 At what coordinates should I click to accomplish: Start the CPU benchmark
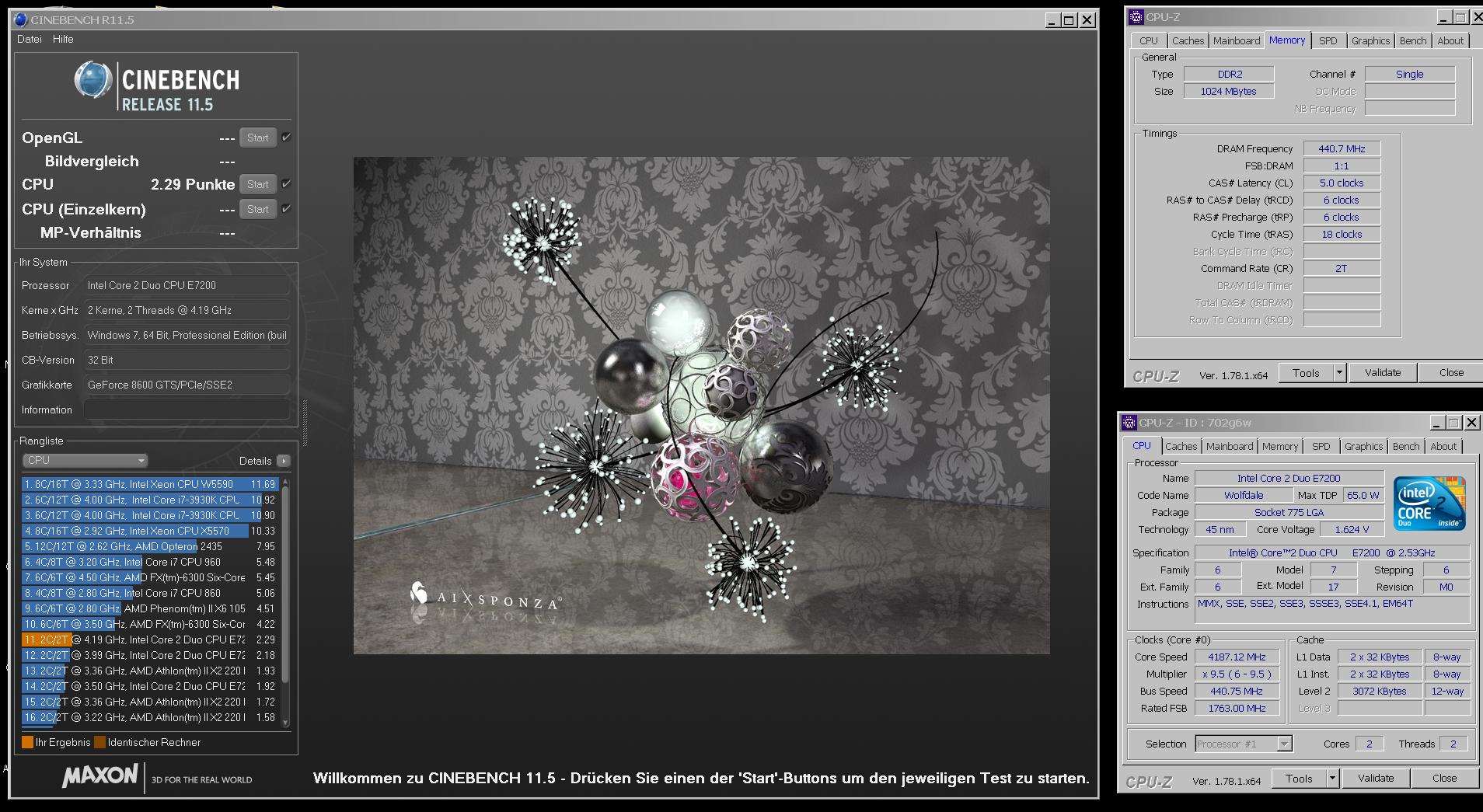click(258, 184)
